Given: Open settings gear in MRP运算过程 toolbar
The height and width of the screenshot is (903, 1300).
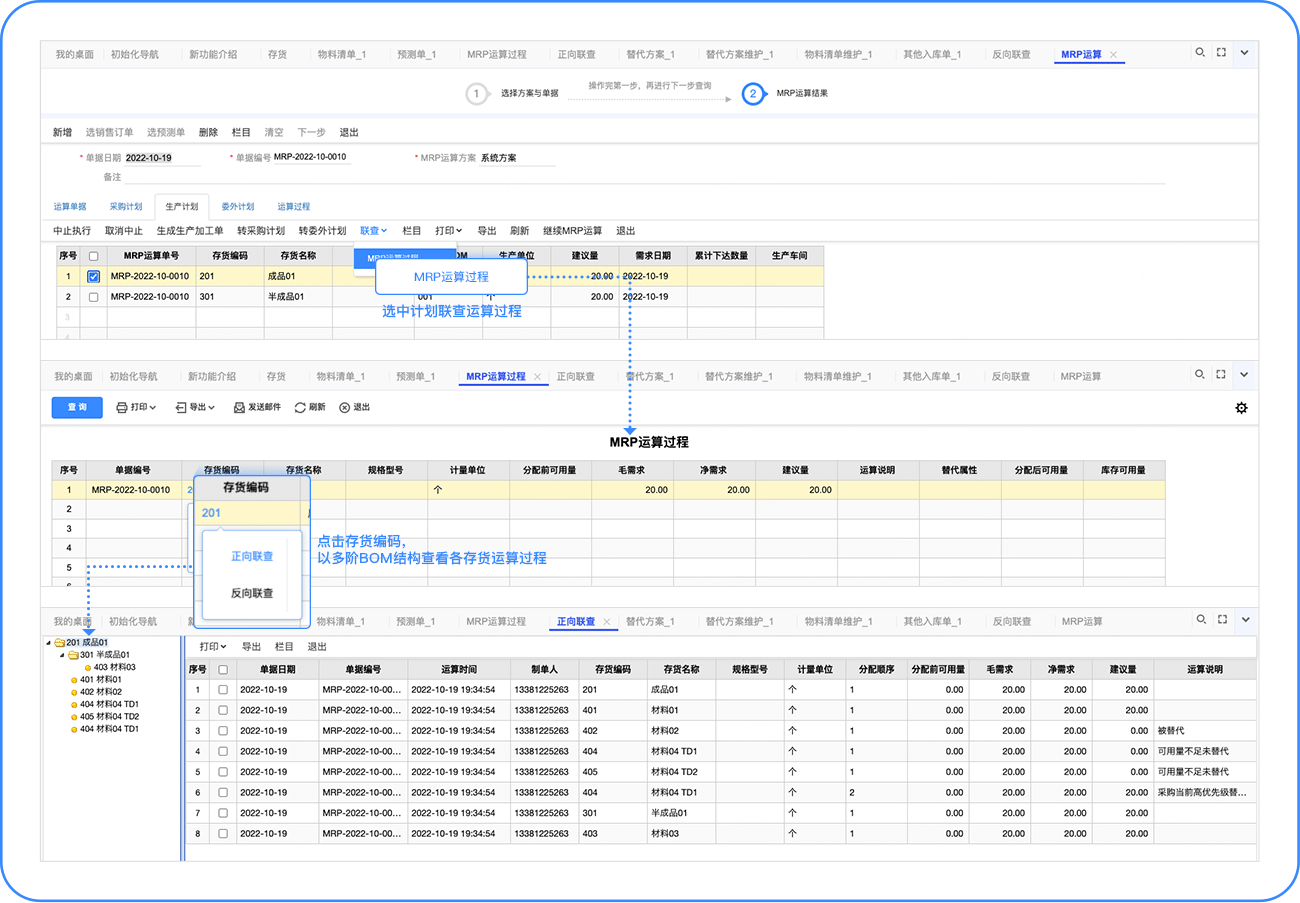Looking at the screenshot, I should coord(1241,408).
